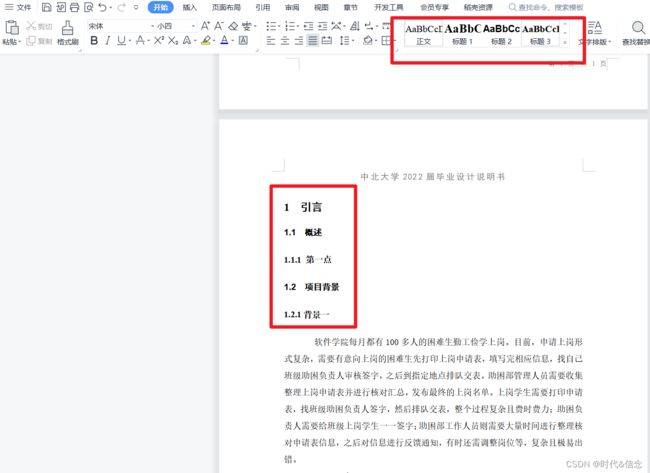Click the character border boxed A icon
650x473 pixels.
click(x=243, y=40)
